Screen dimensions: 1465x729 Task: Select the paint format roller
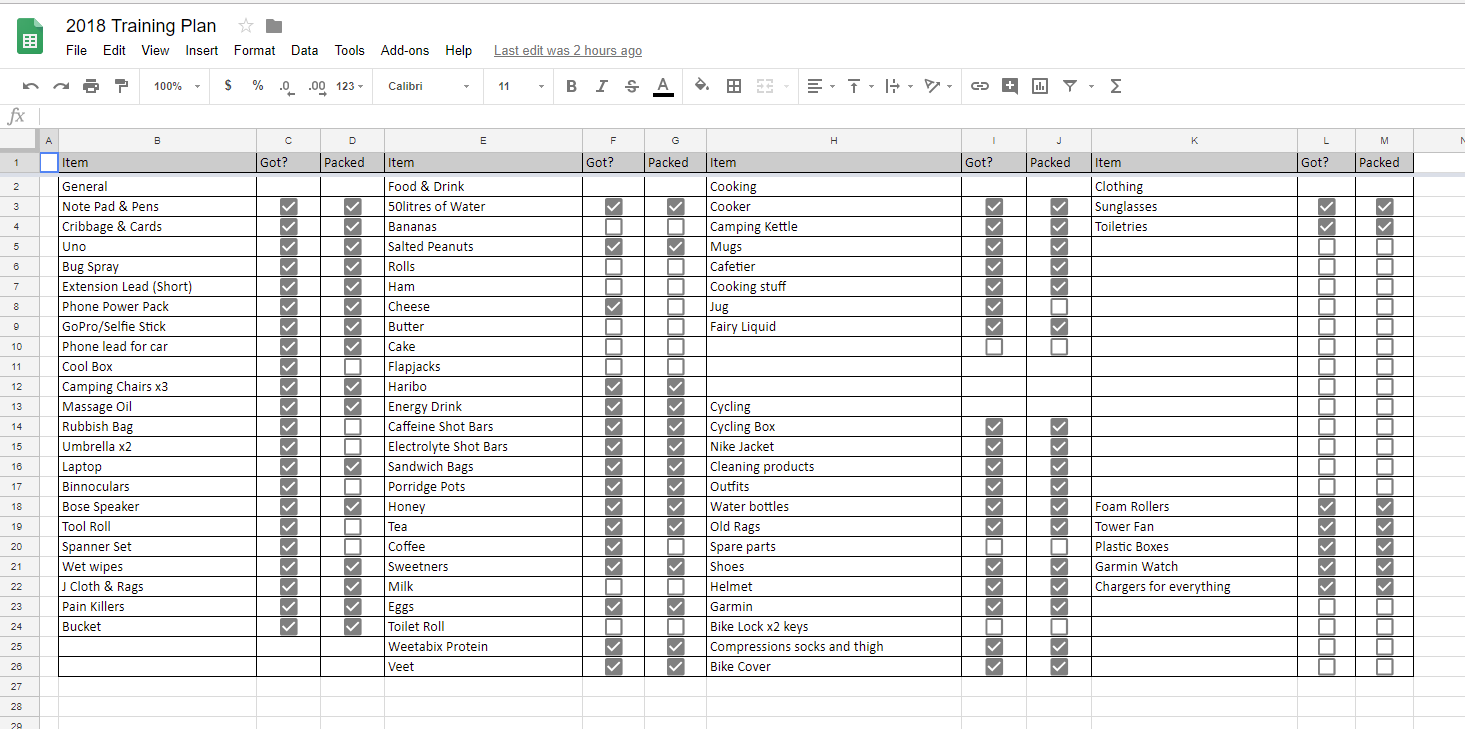coord(121,86)
